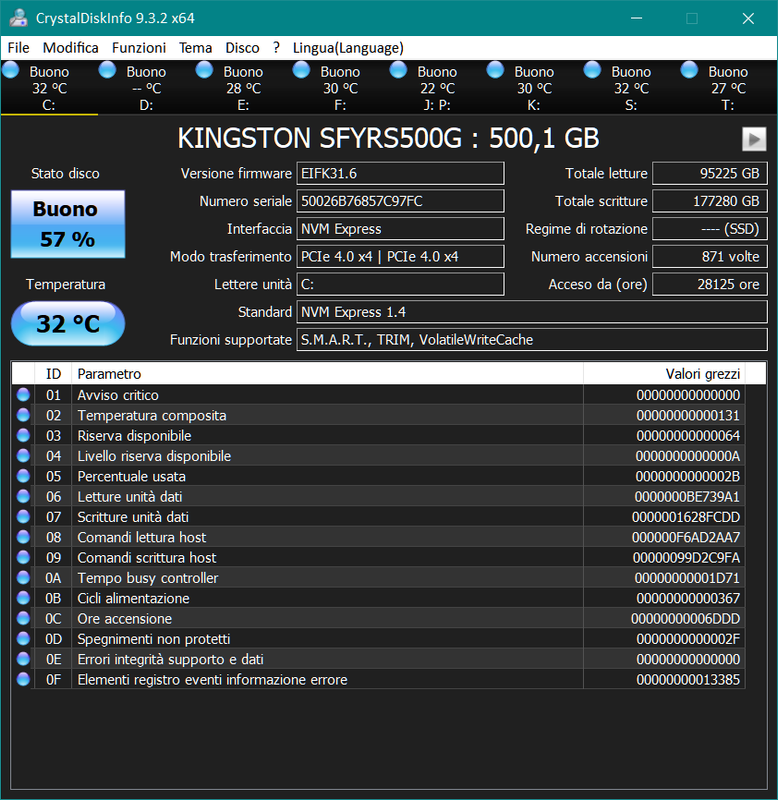Click status icon for Tempo busy controller

click(x=23, y=578)
